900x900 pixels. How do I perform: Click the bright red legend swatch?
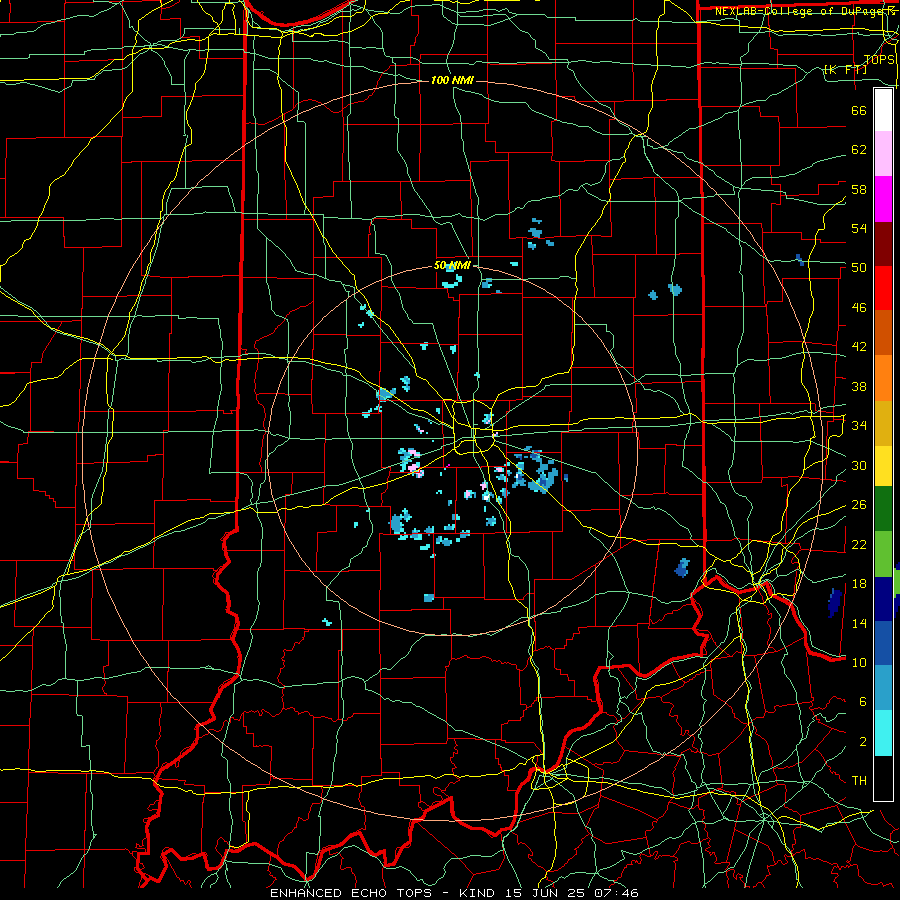click(x=883, y=288)
